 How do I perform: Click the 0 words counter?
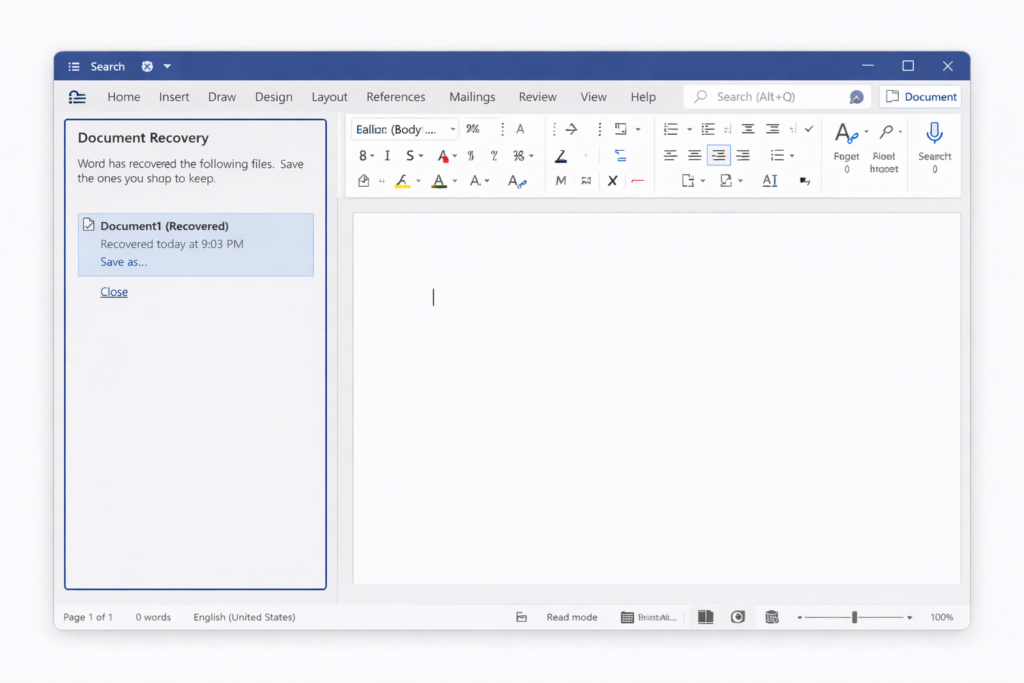tap(153, 617)
